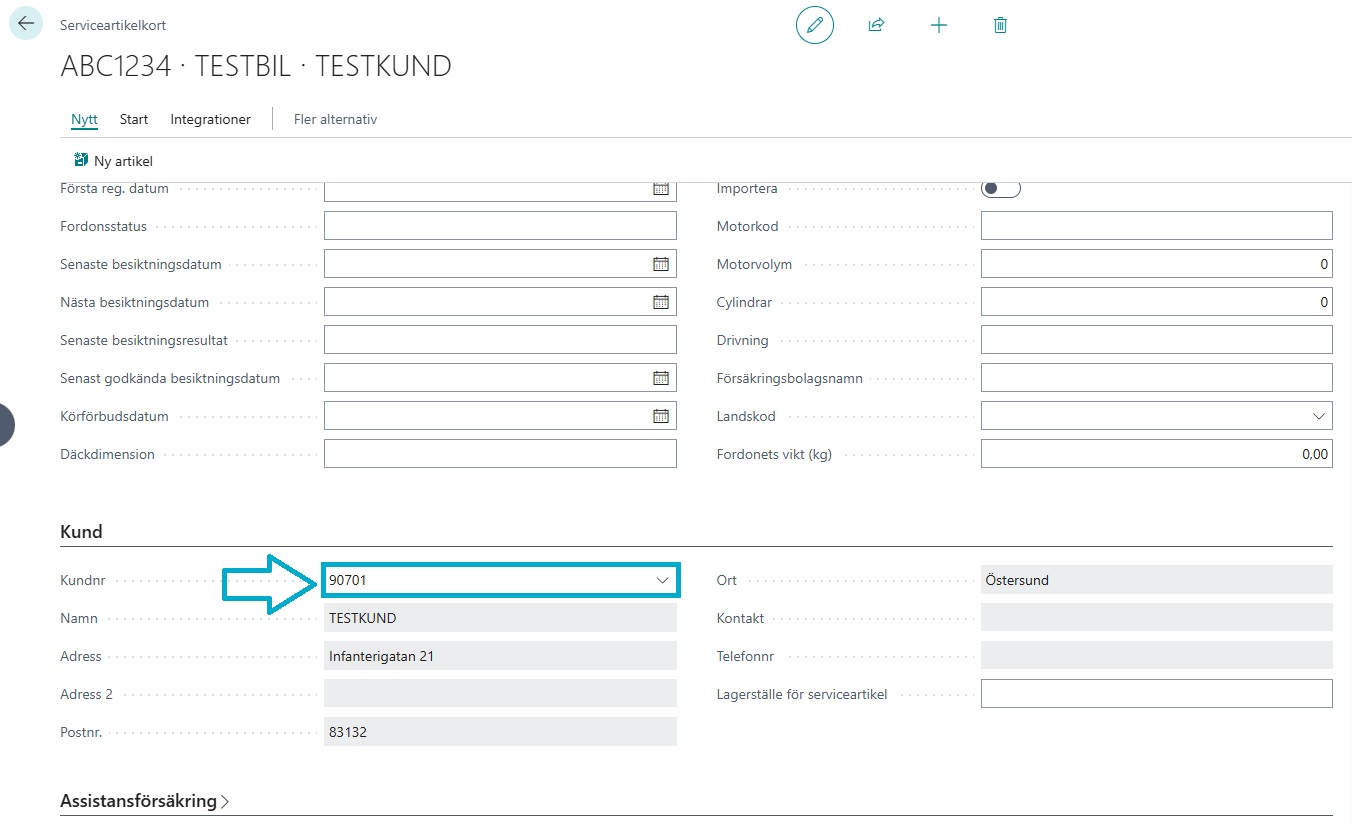
Task: Open calendar for Senaste besiktningsdatum
Action: [x=661, y=264]
